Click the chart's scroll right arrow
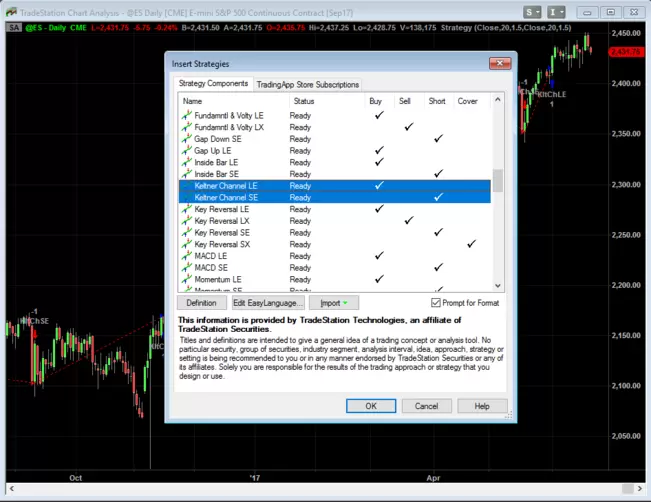Screen dimensions: 651x502 (x=640, y=488)
